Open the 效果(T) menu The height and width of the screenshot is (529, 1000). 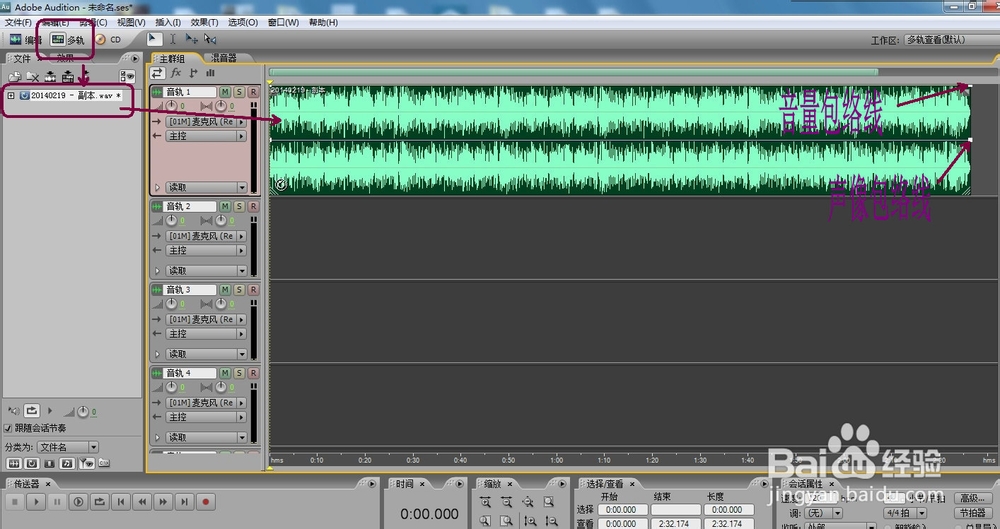coord(204,22)
